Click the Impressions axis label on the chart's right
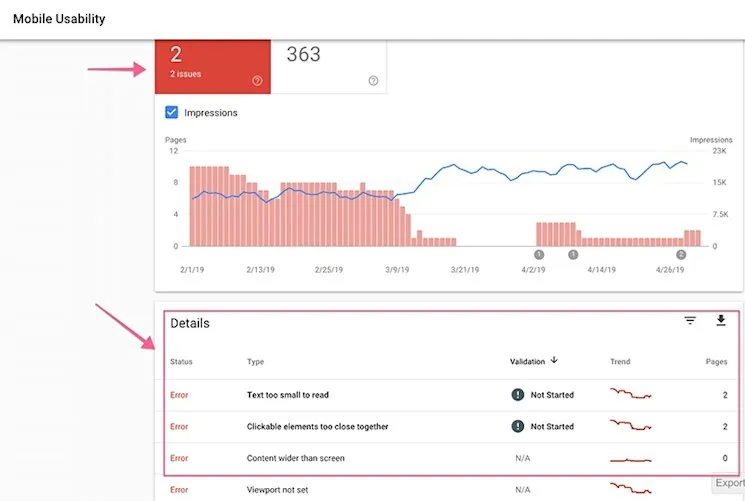This screenshot has width=745, height=501. [x=711, y=140]
